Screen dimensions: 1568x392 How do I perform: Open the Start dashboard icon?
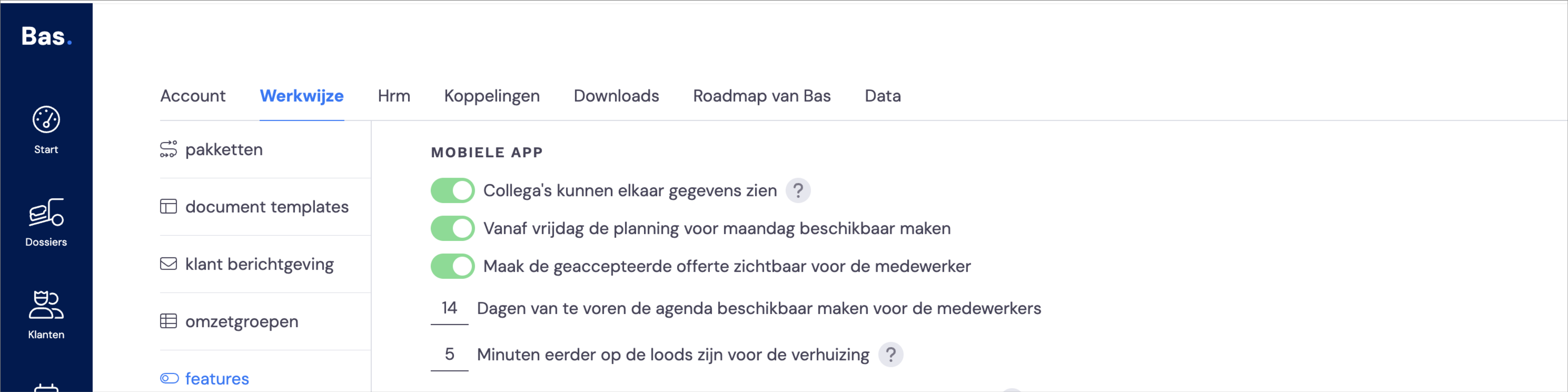pos(46,119)
